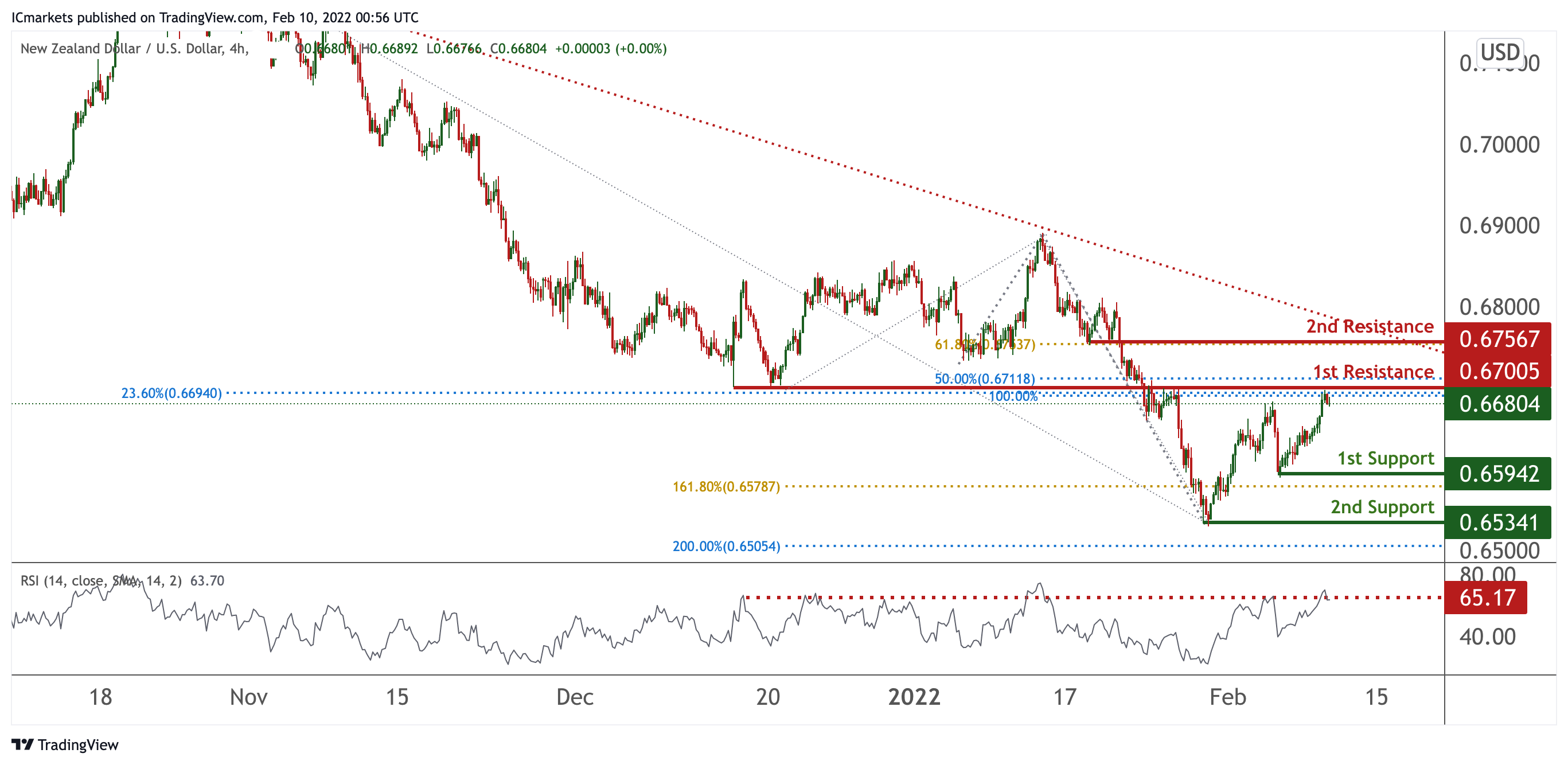This screenshot has width=1568, height=765.
Task: Click the 1st Resistance price tag 0.67005
Action: [x=1498, y=371]
